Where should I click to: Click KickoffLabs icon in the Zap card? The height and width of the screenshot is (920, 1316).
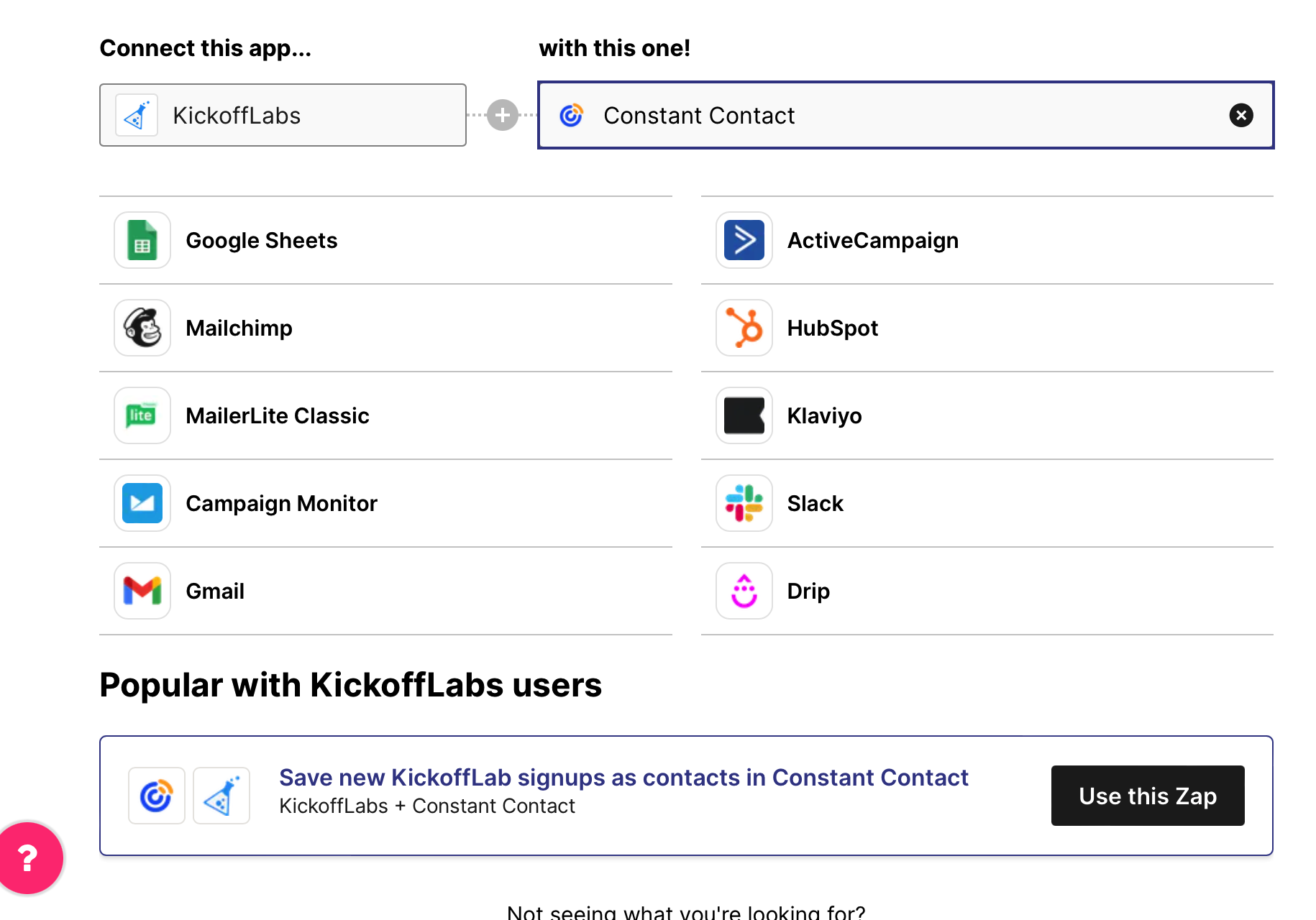(x=221, y=796)
